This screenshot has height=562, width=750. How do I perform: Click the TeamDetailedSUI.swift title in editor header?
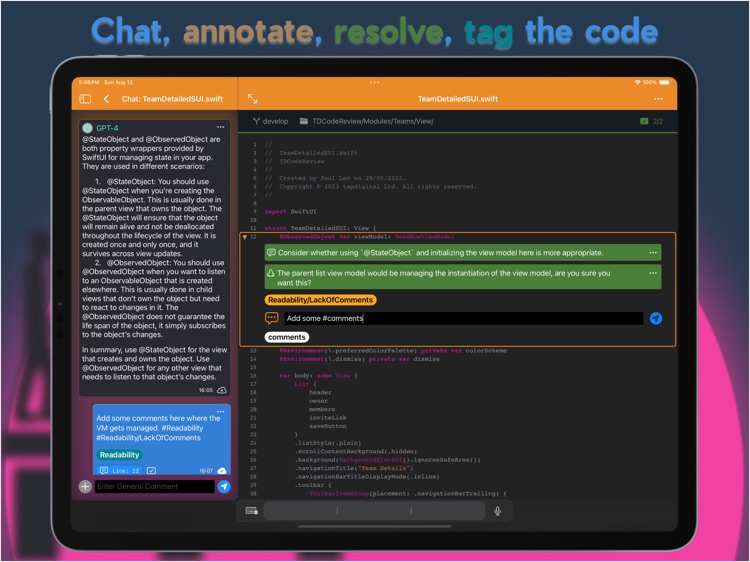pos(458,99)
